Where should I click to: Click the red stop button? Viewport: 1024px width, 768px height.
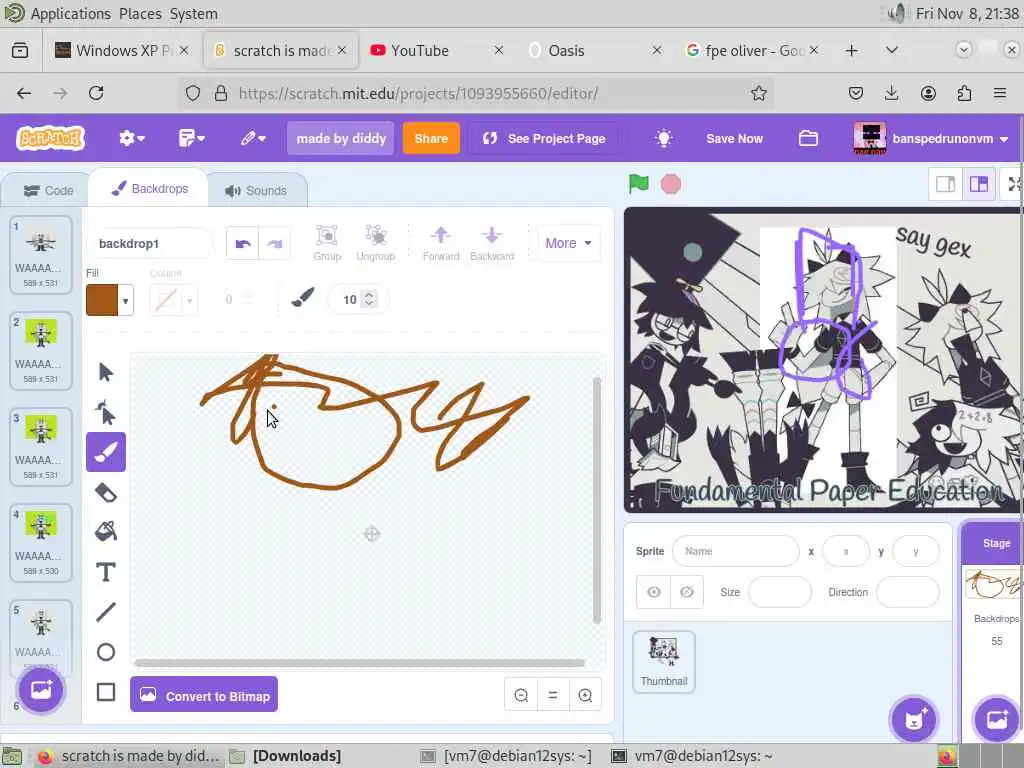tap(671, 184)
